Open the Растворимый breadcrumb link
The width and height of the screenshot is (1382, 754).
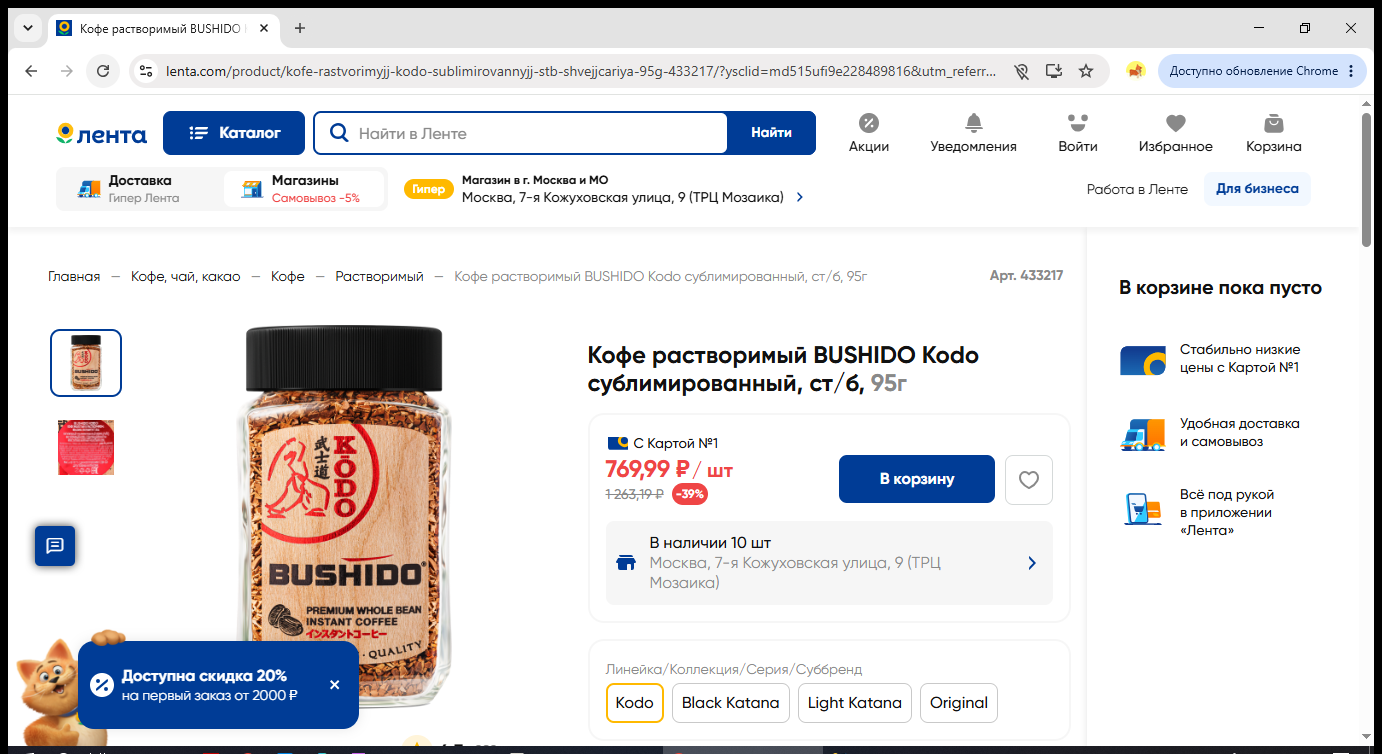click(379, 276)
